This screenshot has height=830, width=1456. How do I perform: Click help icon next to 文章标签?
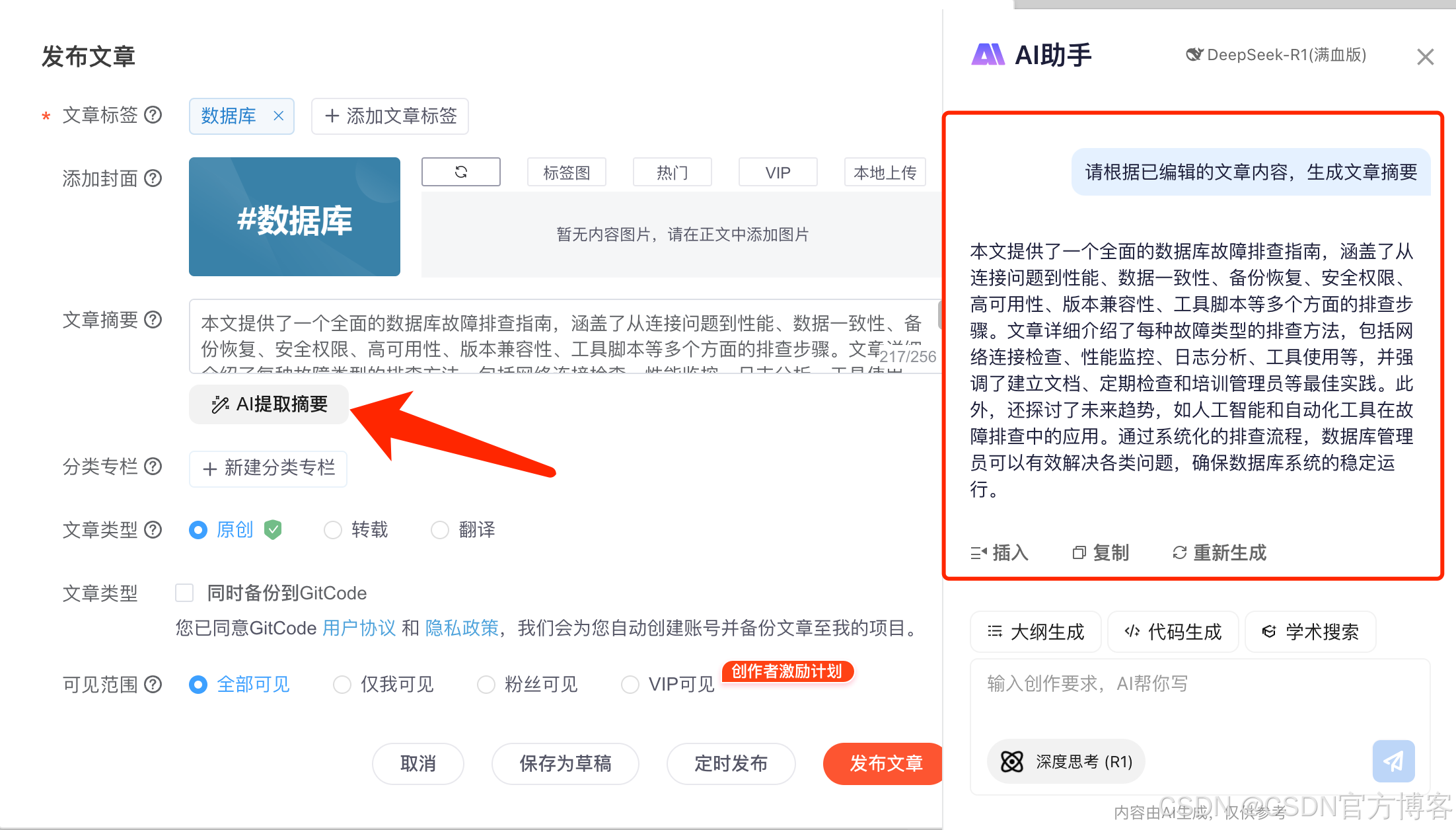point(153,115)
